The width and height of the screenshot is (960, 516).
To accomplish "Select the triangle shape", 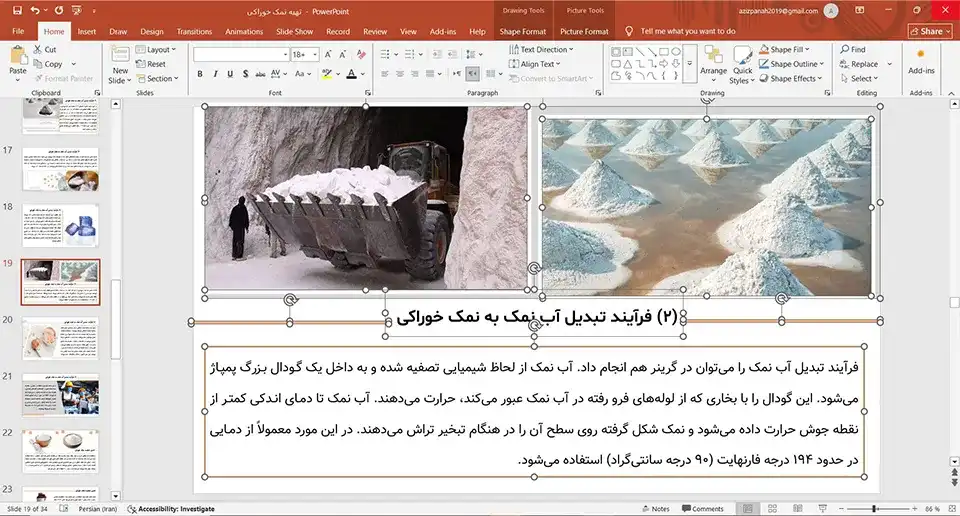I will tap(628, 64).
